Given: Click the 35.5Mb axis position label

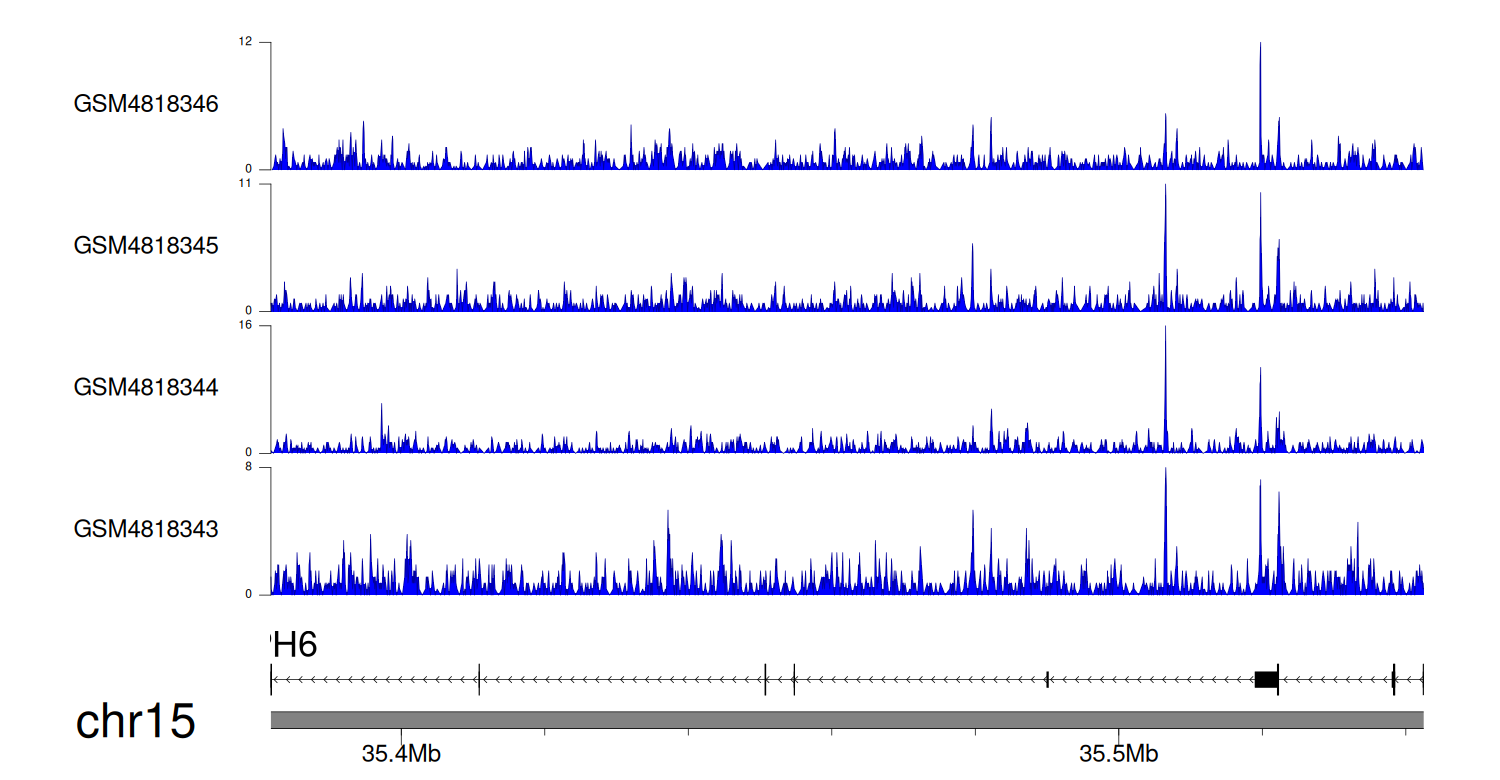Looking at the screenshot, I should [x=1119, y=754].
